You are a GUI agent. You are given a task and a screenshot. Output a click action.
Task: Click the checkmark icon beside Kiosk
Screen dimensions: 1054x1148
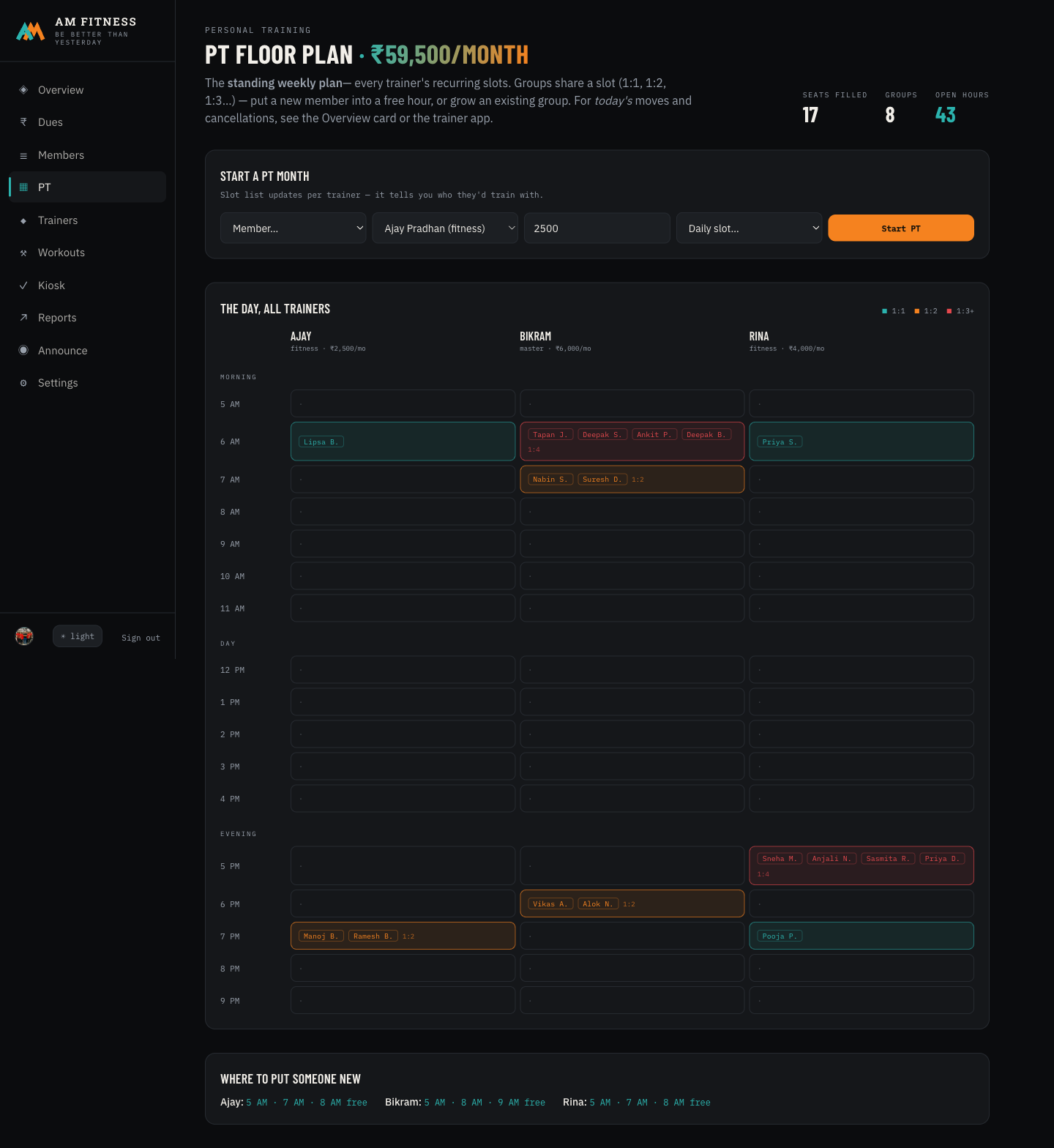(23, 286)
